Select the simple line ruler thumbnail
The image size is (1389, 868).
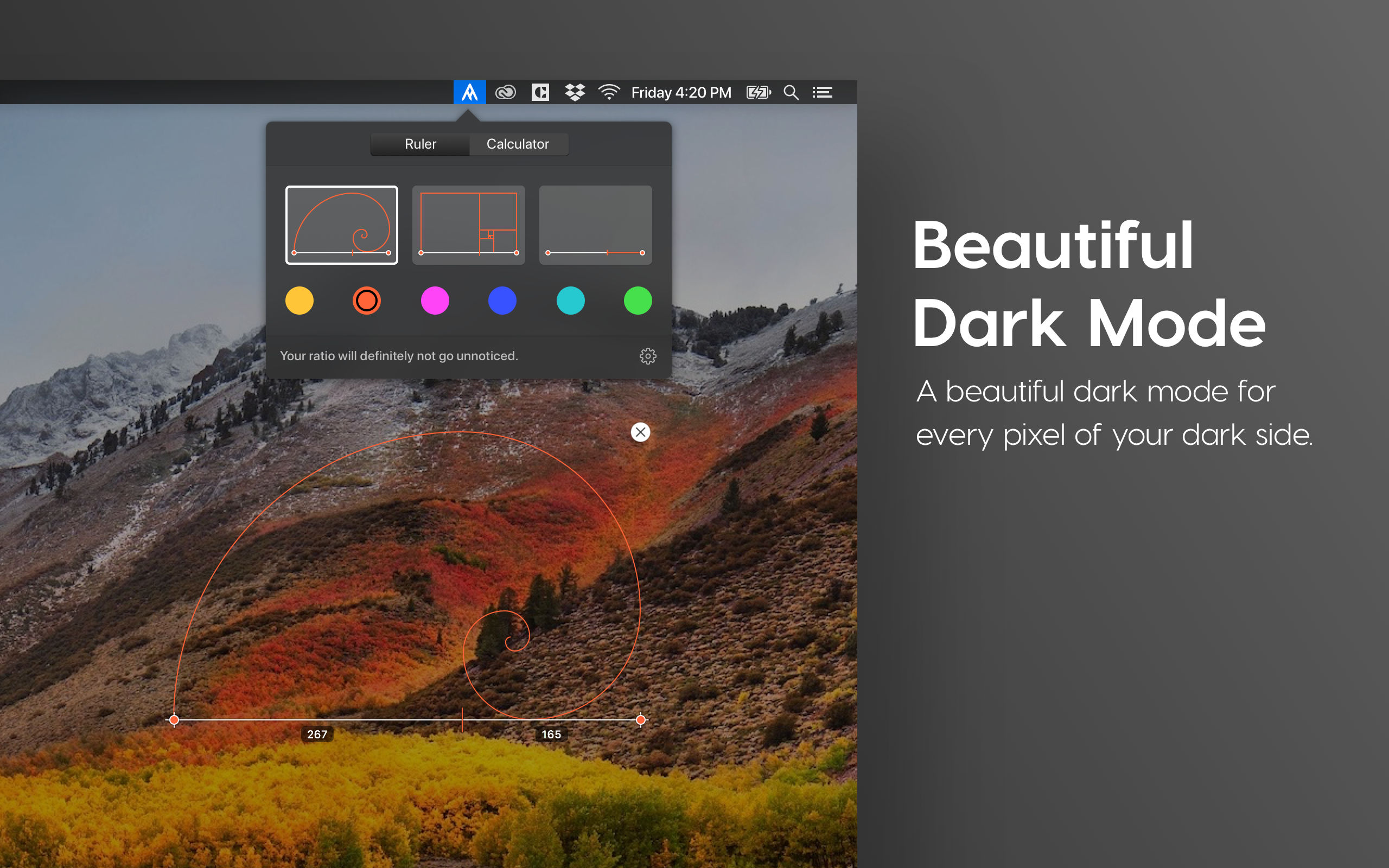(x=595, y=225)
